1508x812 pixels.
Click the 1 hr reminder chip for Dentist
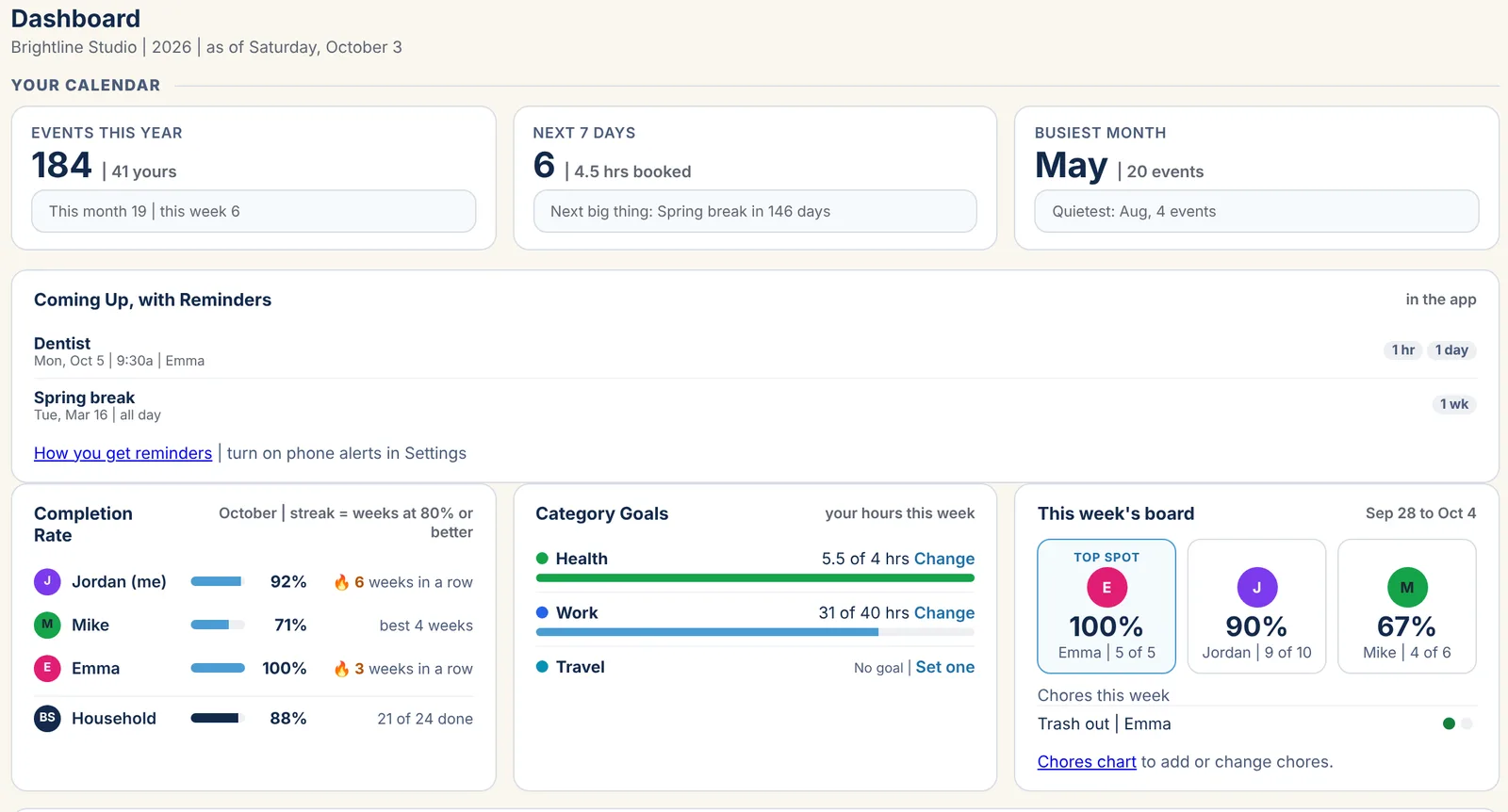1403,349
